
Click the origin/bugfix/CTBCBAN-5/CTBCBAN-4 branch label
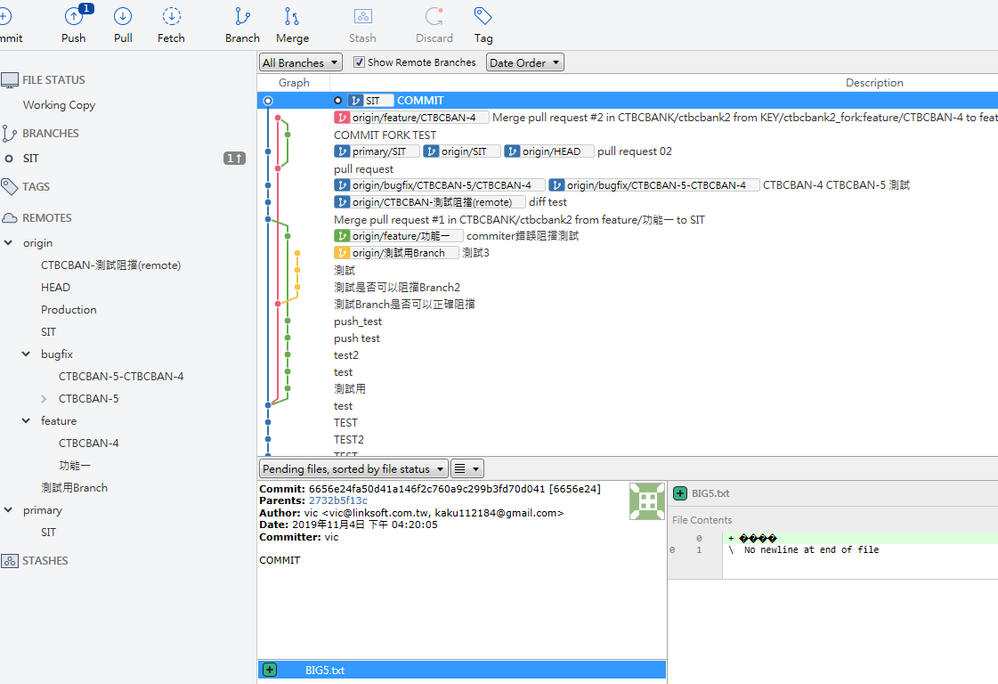tap(439, 185)
